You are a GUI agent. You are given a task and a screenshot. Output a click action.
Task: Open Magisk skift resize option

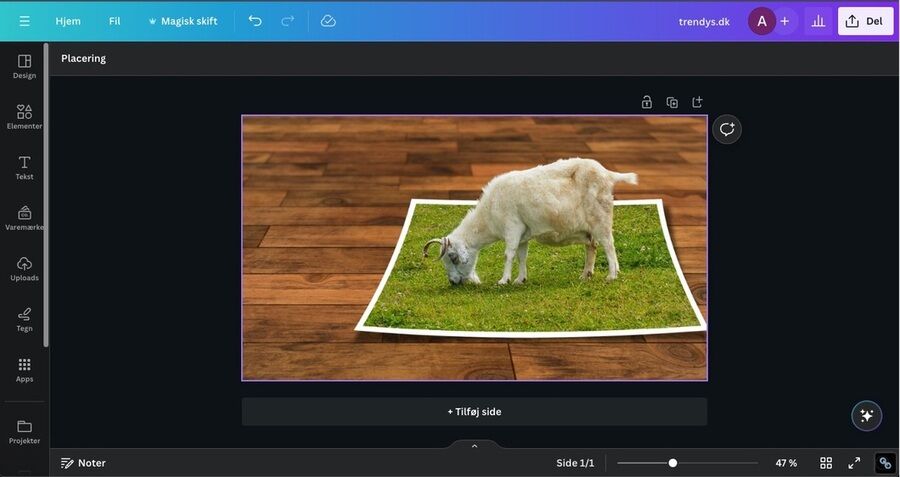coord(183,21)
